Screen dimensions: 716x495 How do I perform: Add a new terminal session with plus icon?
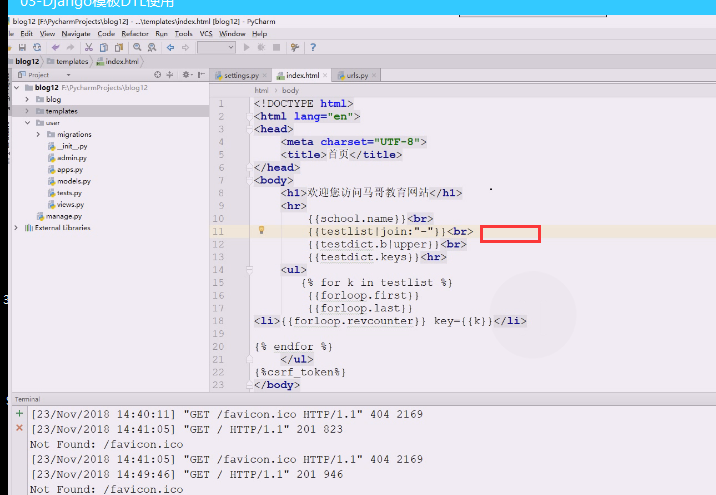point(19,413)
